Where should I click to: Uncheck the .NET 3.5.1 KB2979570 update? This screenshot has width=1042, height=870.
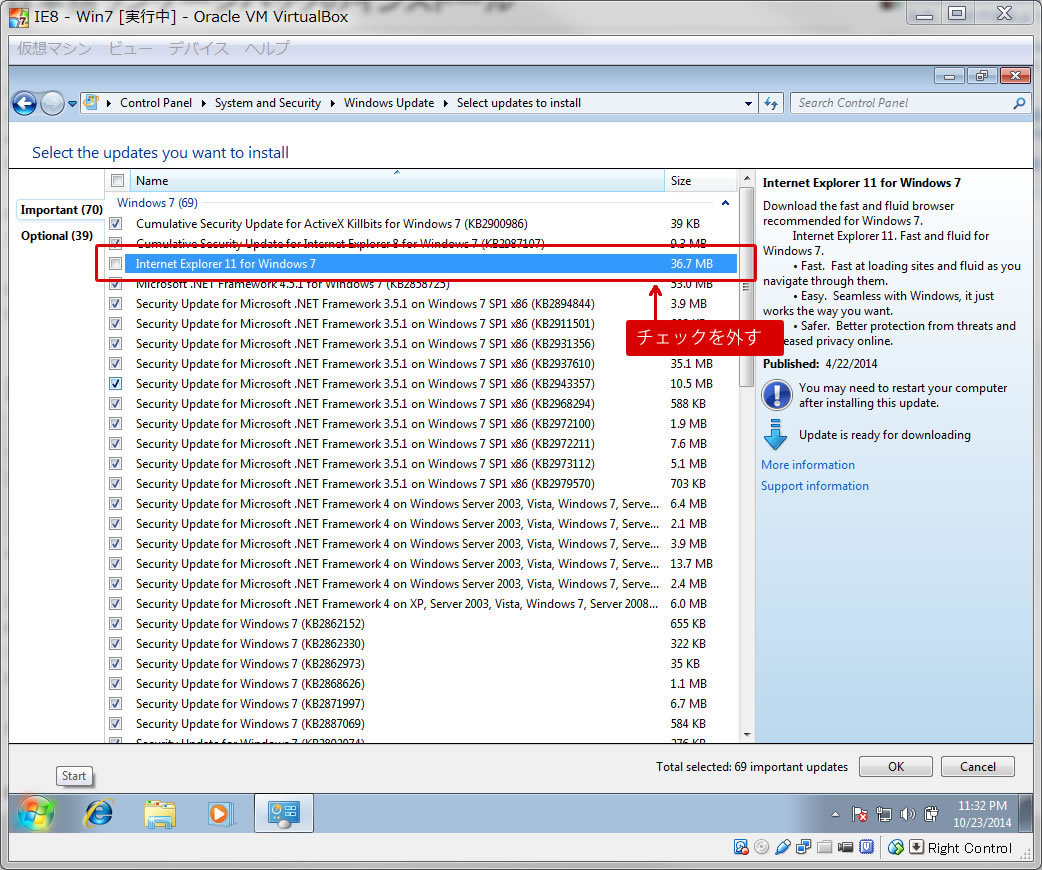pos(116,484)
